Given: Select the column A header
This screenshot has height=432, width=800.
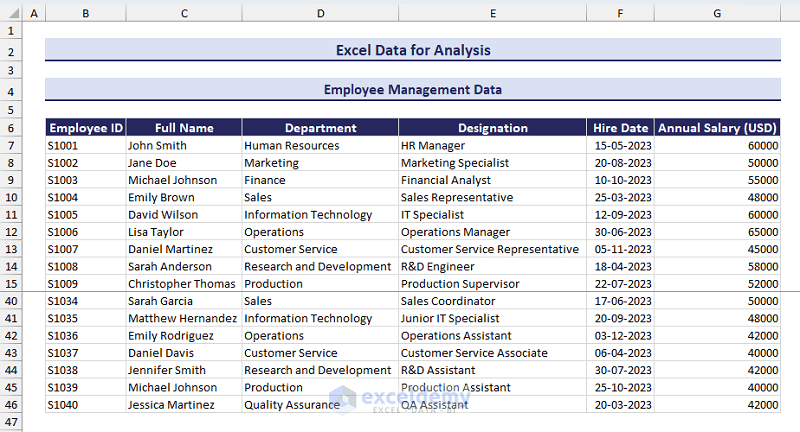Looking at the screenshot, I should point(34,13).
